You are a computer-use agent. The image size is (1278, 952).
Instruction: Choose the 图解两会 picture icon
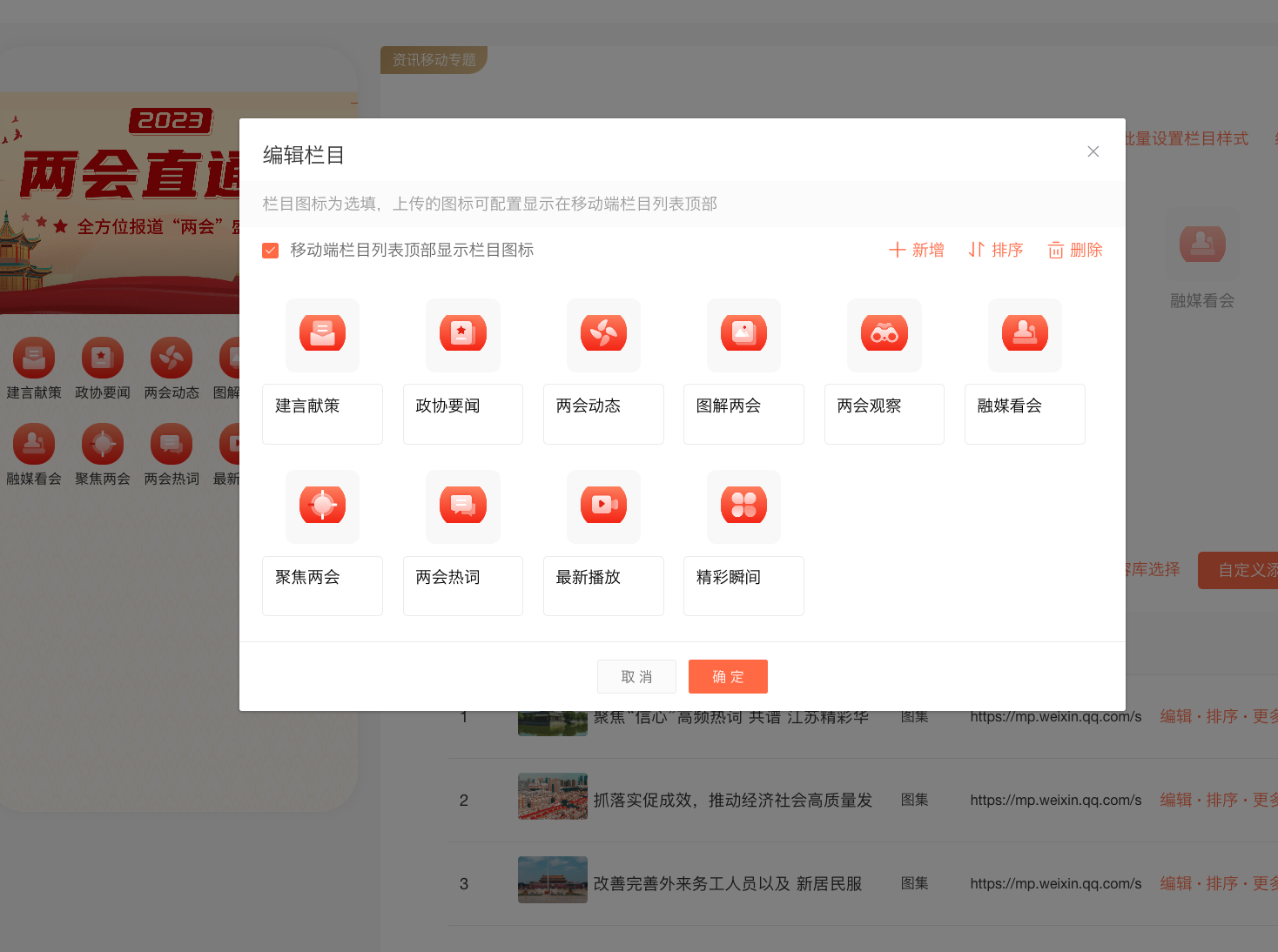743,333
